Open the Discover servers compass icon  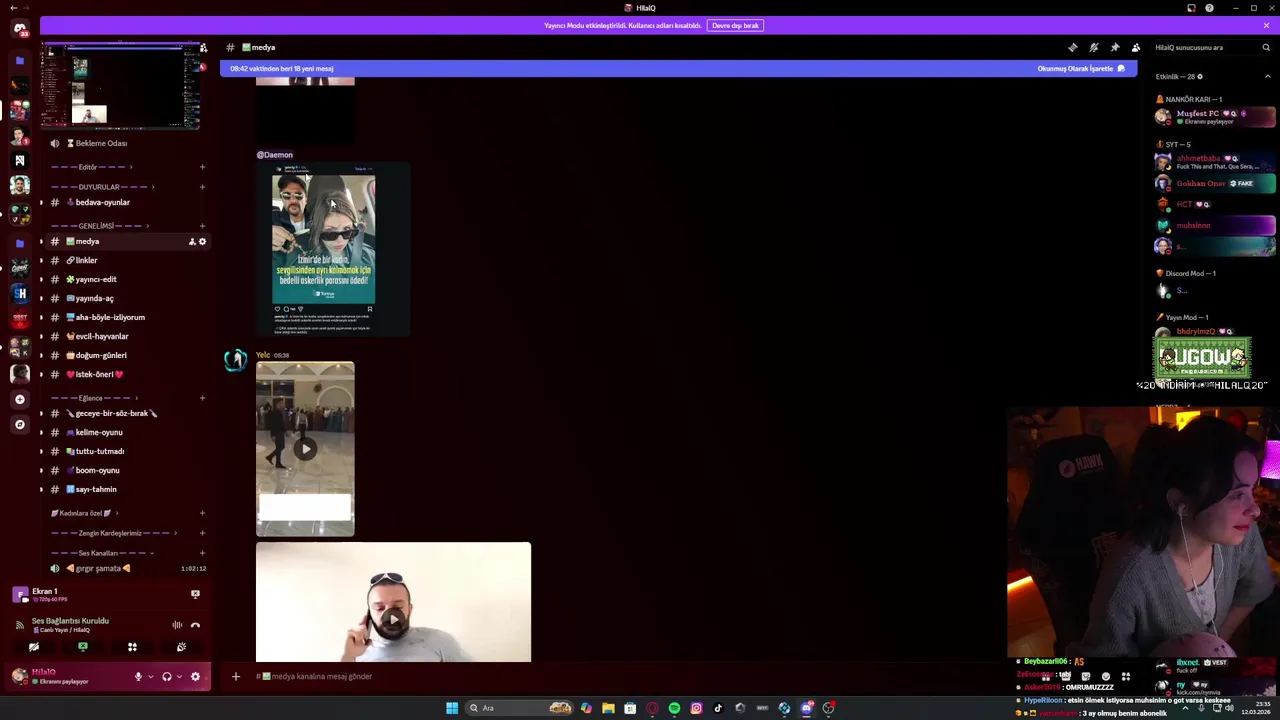pyautogui.click(x=19, y=424)
